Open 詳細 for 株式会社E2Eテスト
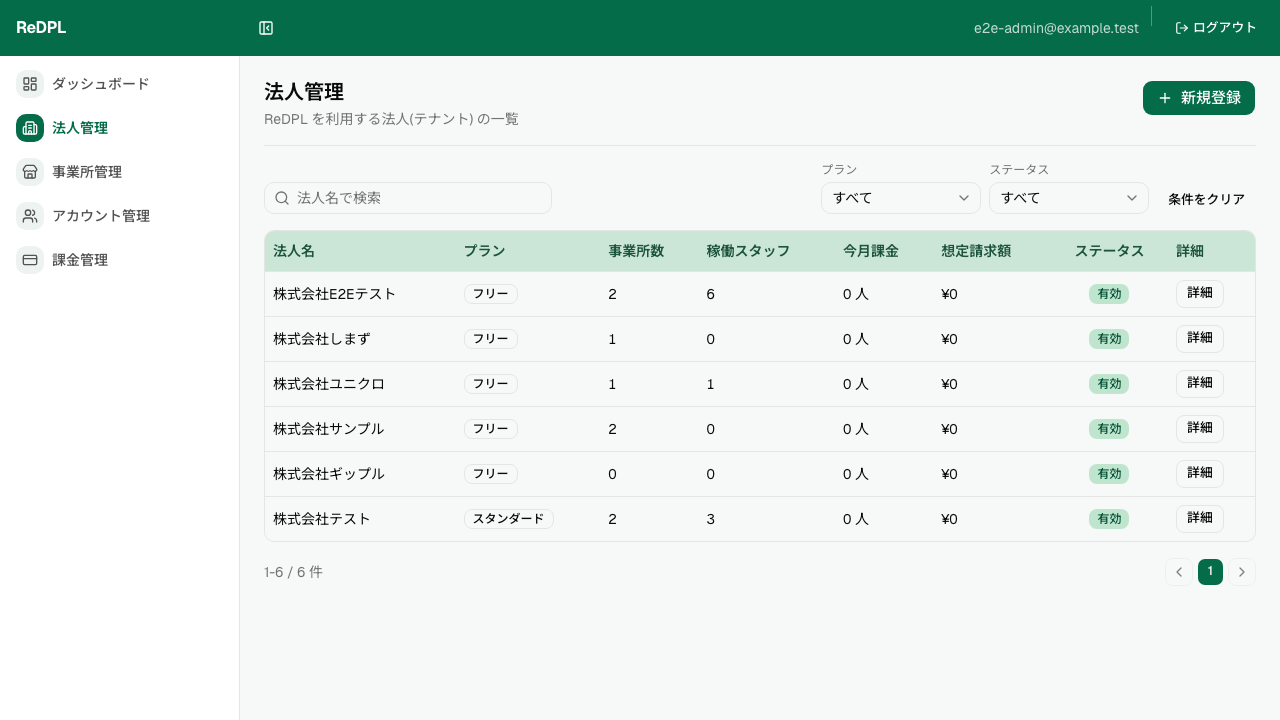The height and width of the screenshot is (720, 1280). click(x=1200, y=294)
